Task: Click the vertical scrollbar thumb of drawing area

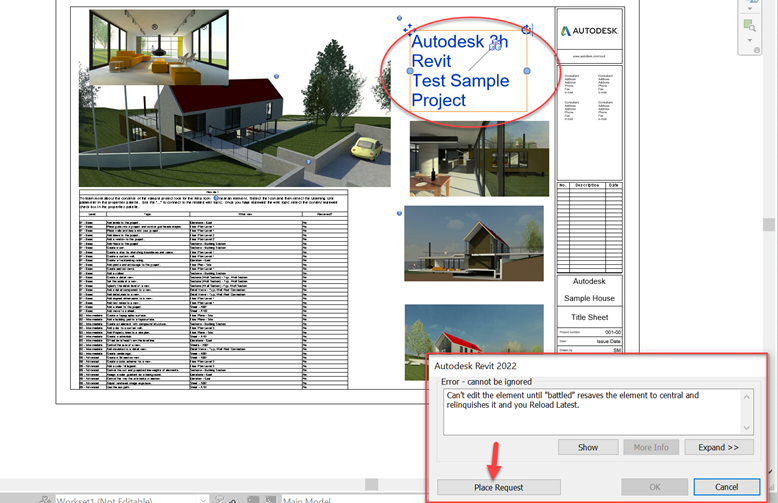Action: (769, 224)
